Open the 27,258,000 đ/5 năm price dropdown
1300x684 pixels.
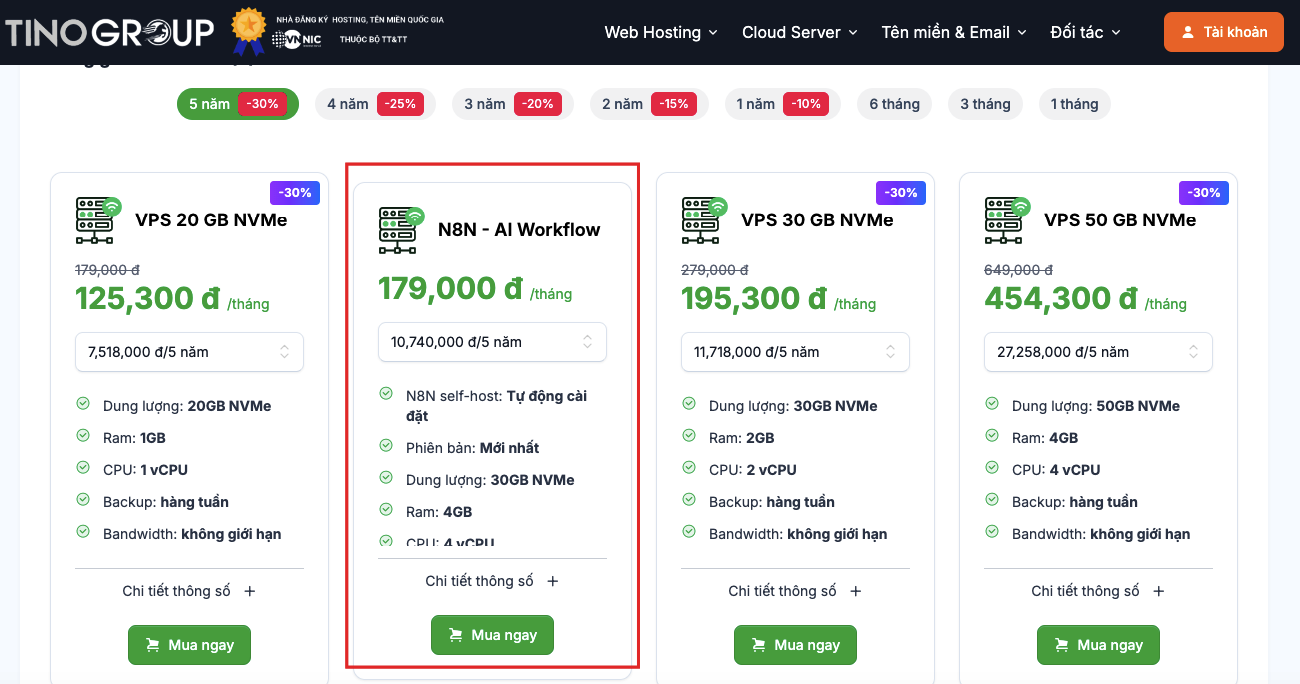pos(1098,352)
